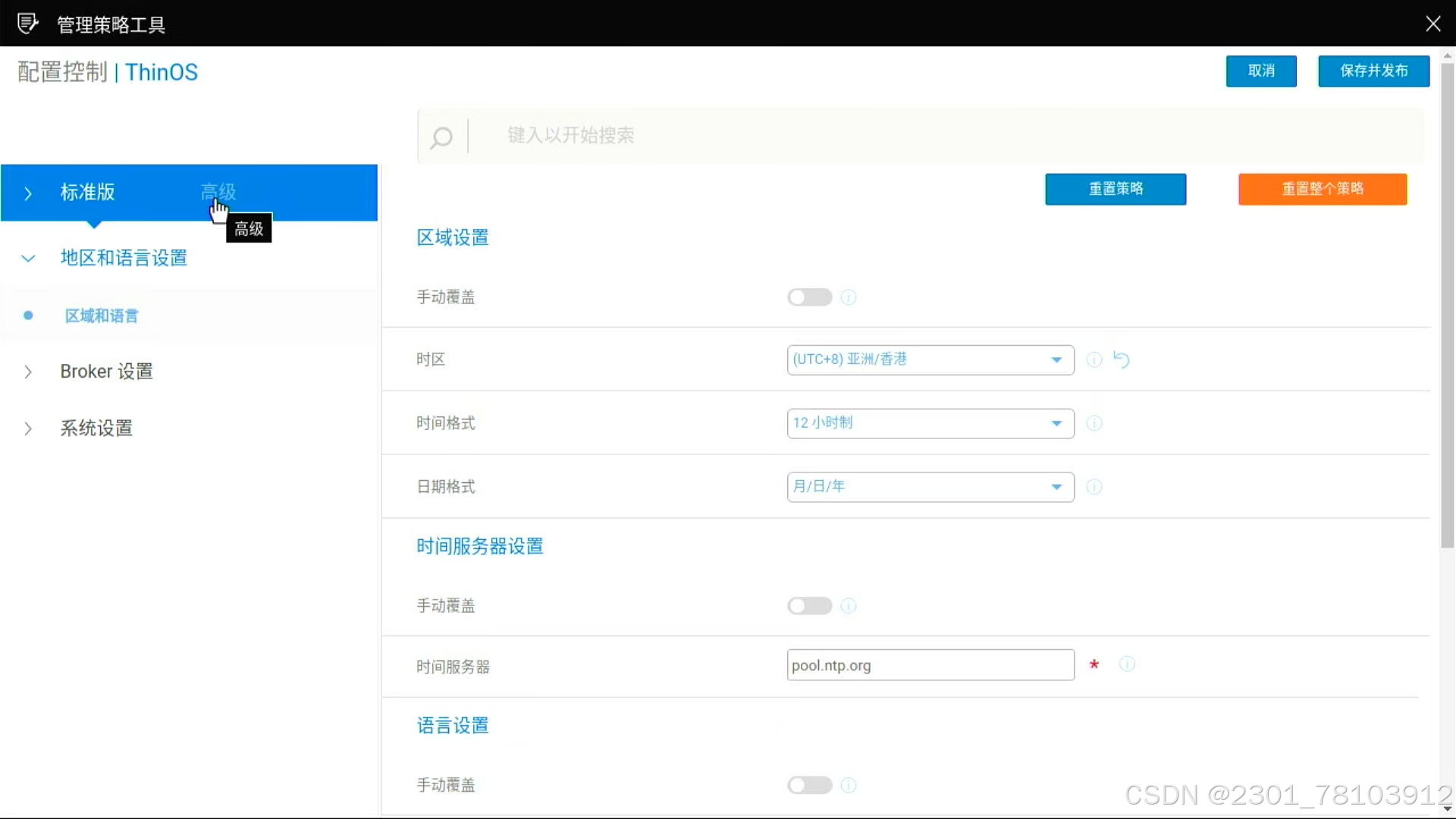Click info icon next to 时区 dropdown
The image size is (1456, 819).
click(1094, 359)
